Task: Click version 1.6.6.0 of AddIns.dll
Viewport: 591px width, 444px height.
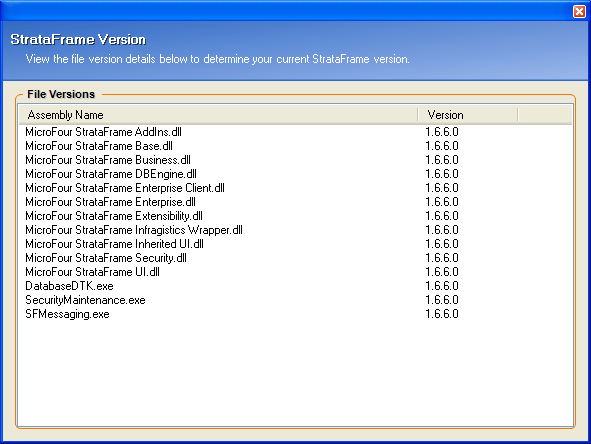Action: pyautogui.click(x=442, y=132)
